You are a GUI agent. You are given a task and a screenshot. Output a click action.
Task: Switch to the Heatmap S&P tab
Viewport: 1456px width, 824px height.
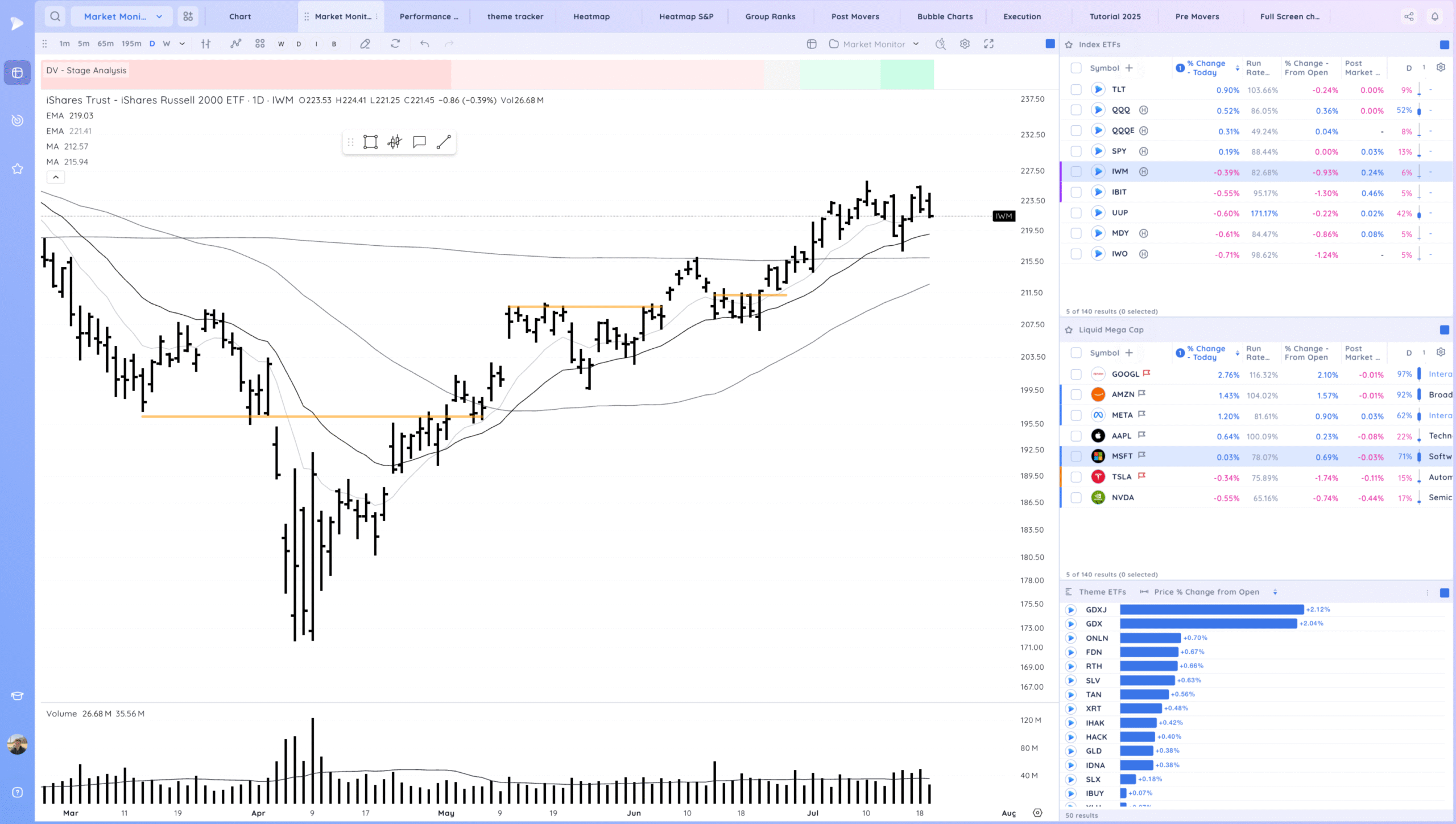(x=686, y=17)
